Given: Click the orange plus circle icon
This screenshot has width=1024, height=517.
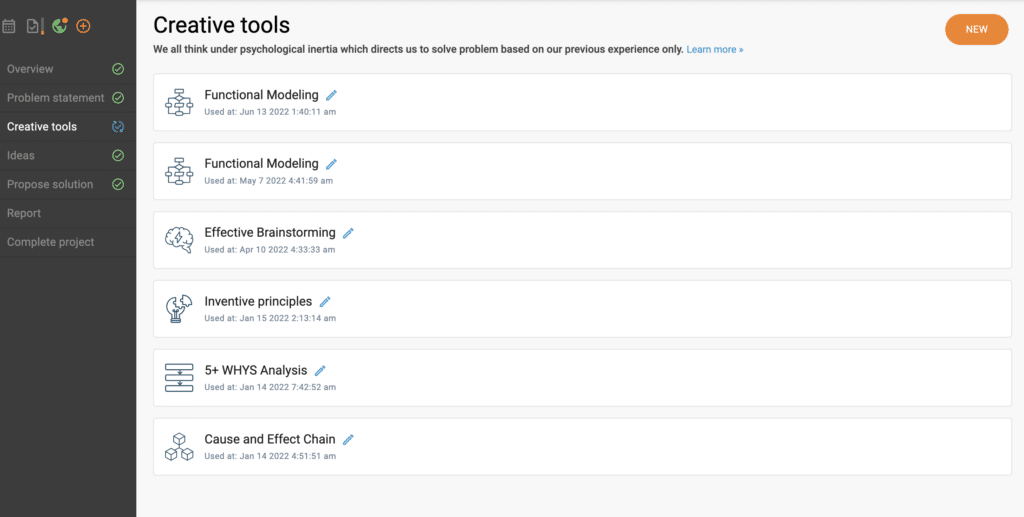Looking at the screenshot, I should [83, 26].
